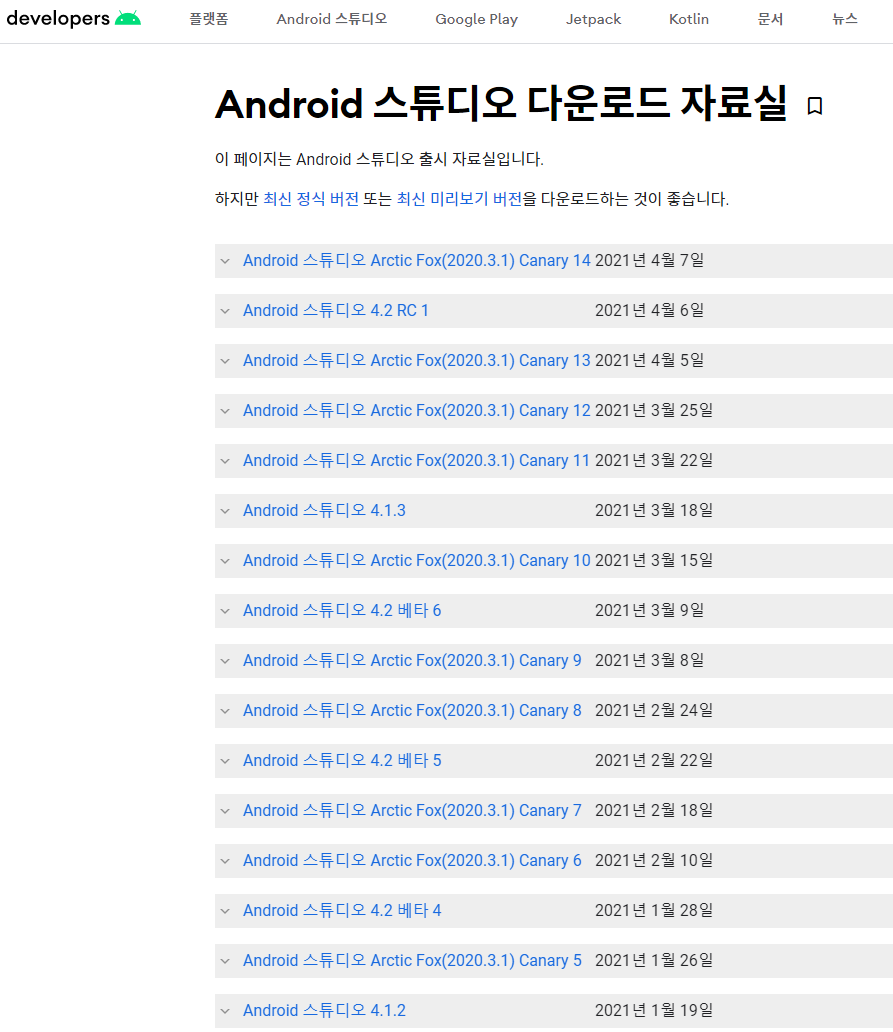Screen dimensions: 893x1032
Task: Open Android 스튜디오 4.1.2 link
Action: [324, 1011]
